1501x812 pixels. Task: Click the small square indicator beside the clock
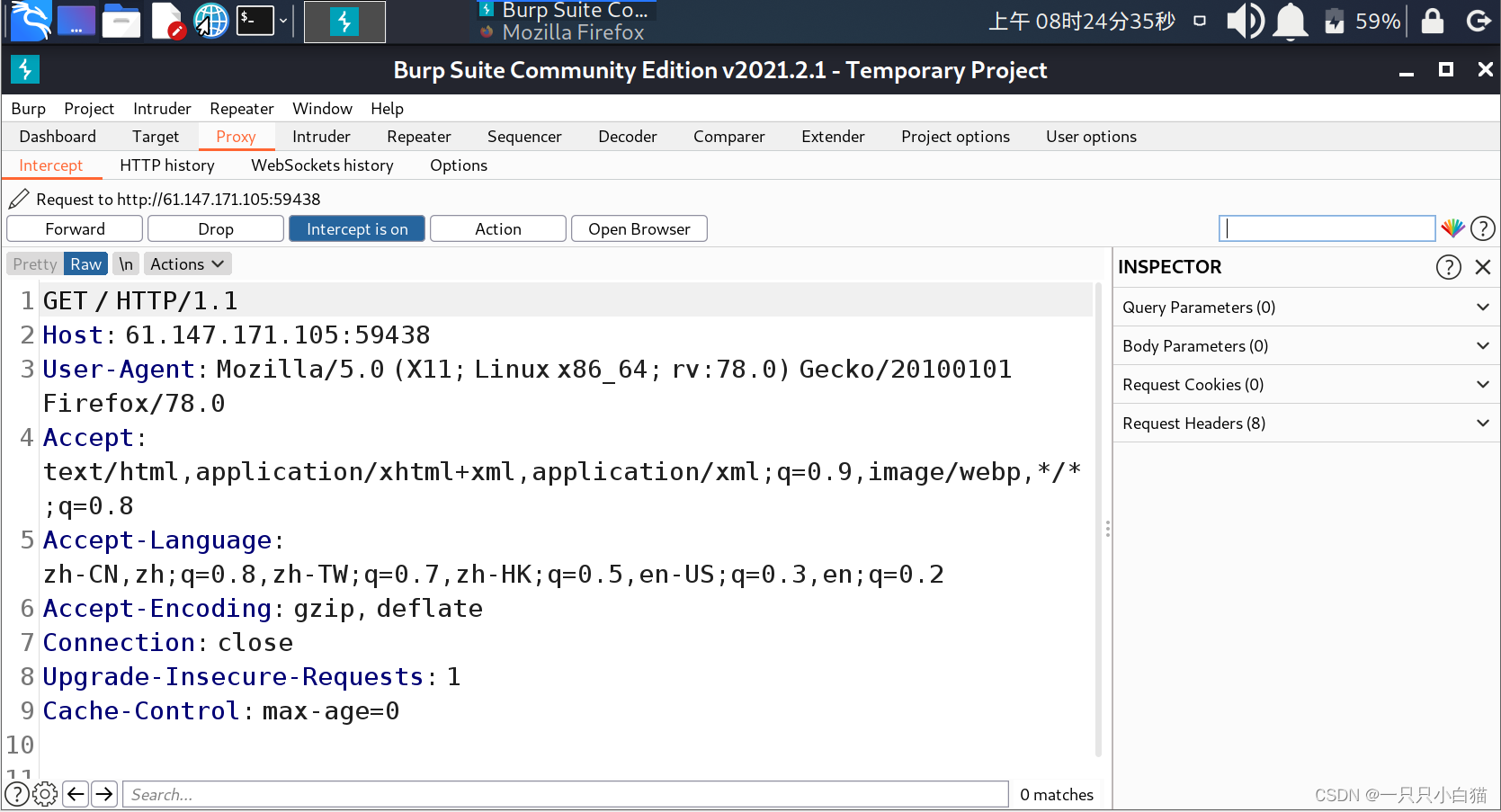(1200, 21)
